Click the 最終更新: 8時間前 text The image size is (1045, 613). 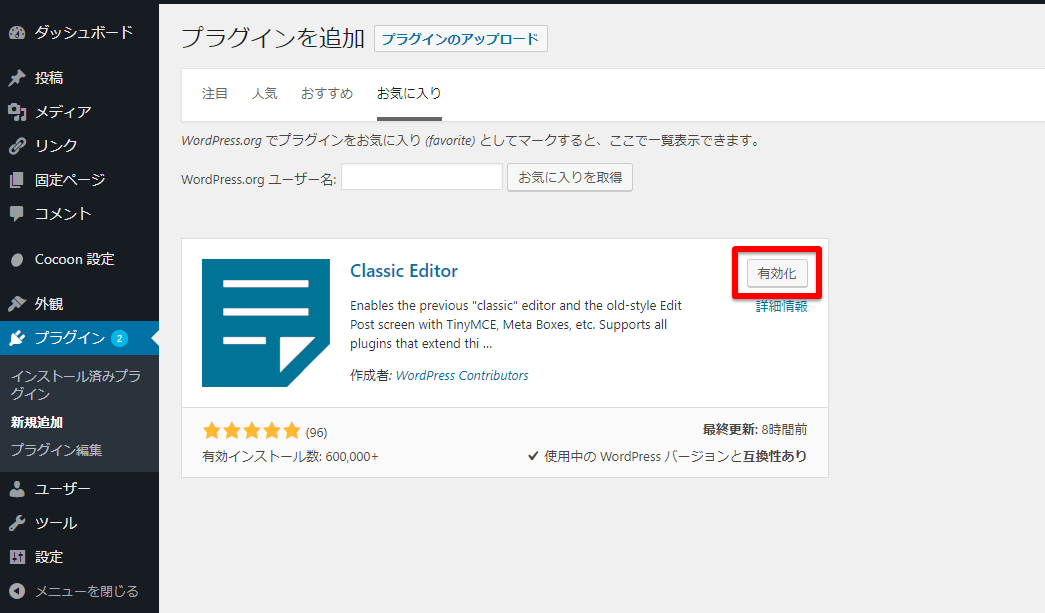tap(755, 430)
